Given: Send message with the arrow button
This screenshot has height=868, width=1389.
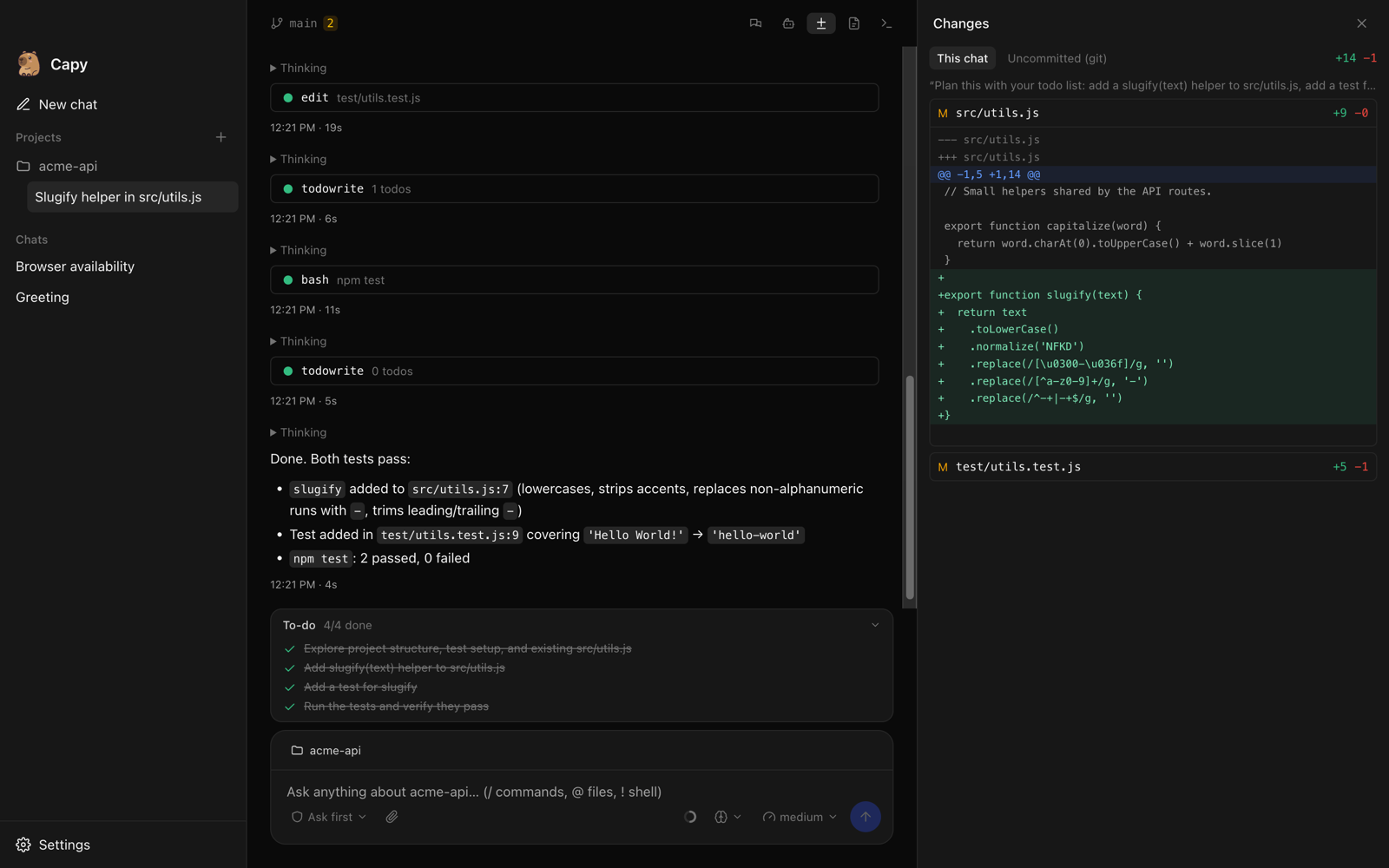Looking at the screenshot, I should coord(865,817).
